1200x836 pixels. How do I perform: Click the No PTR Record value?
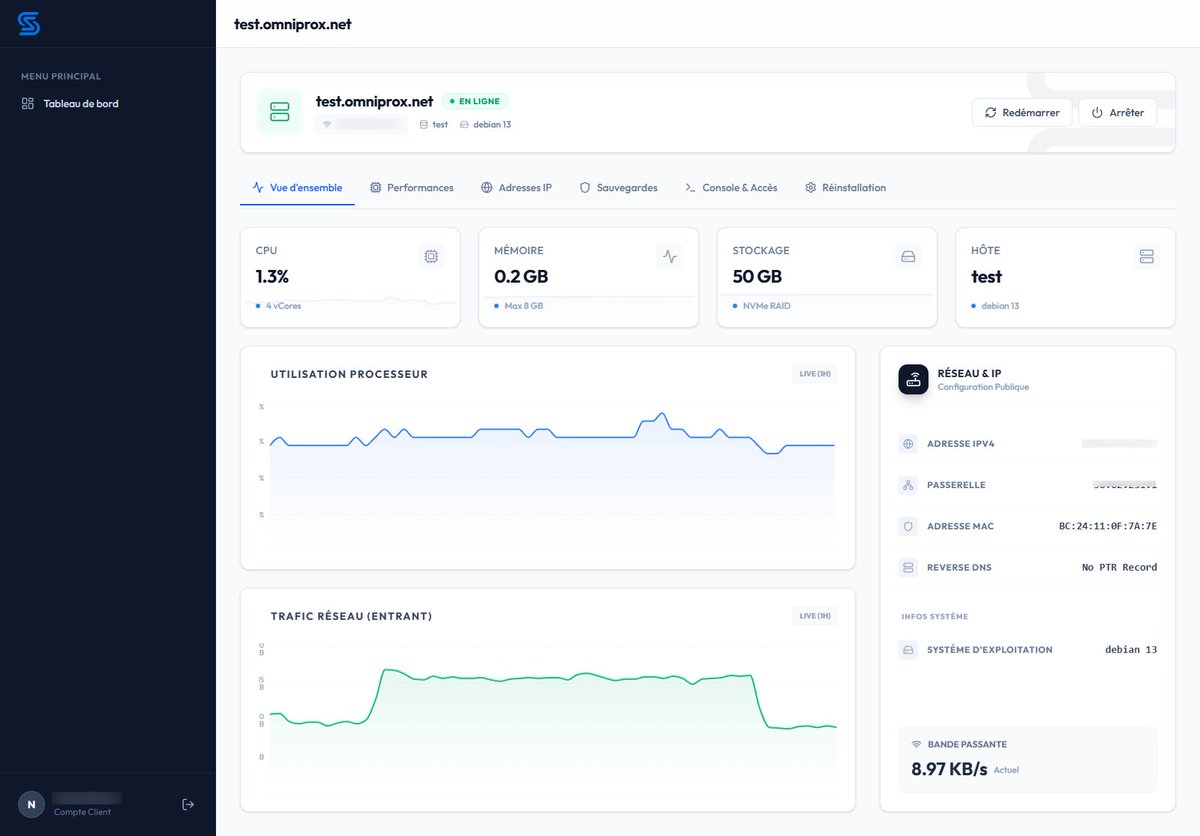coord(1120,567)
